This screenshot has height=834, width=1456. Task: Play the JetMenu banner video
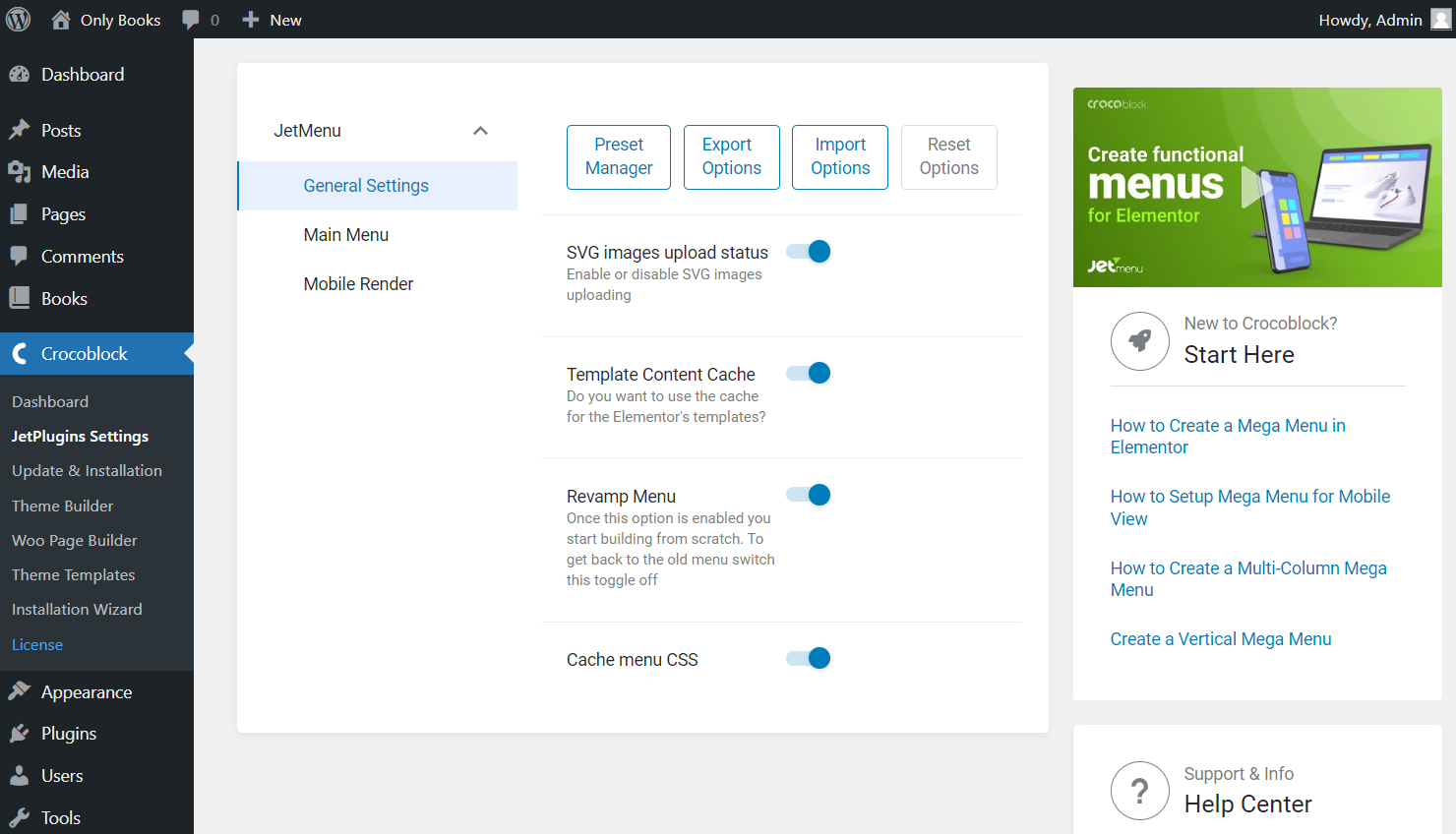(1256, 187)
